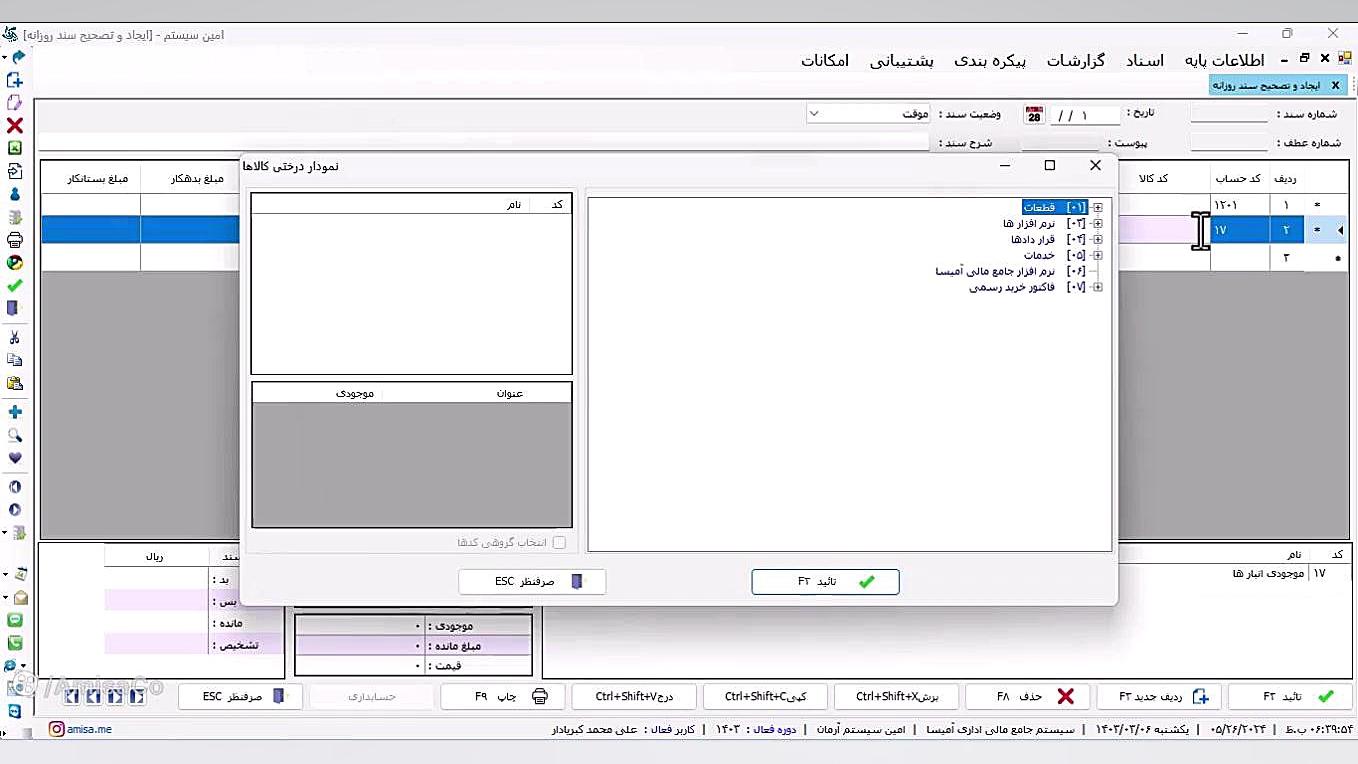Click the magnifier search icon in left sidebar
This screenshot has height=764, width=1358.
pos(14,436)
